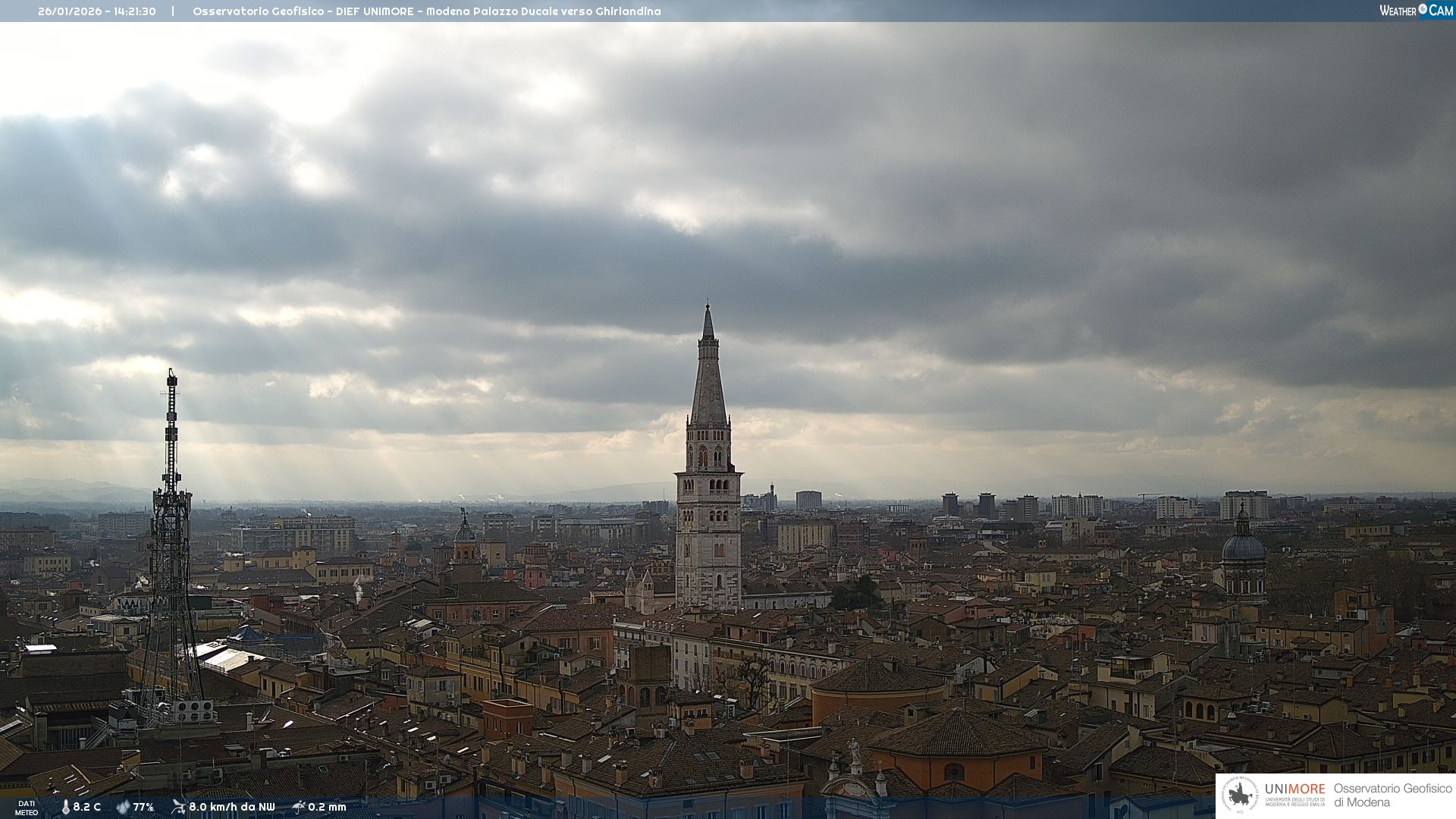Click the rain umbrella precipitation icon
The height and width of the screenshot is (819, 1456).
click(x=298, y=807)
